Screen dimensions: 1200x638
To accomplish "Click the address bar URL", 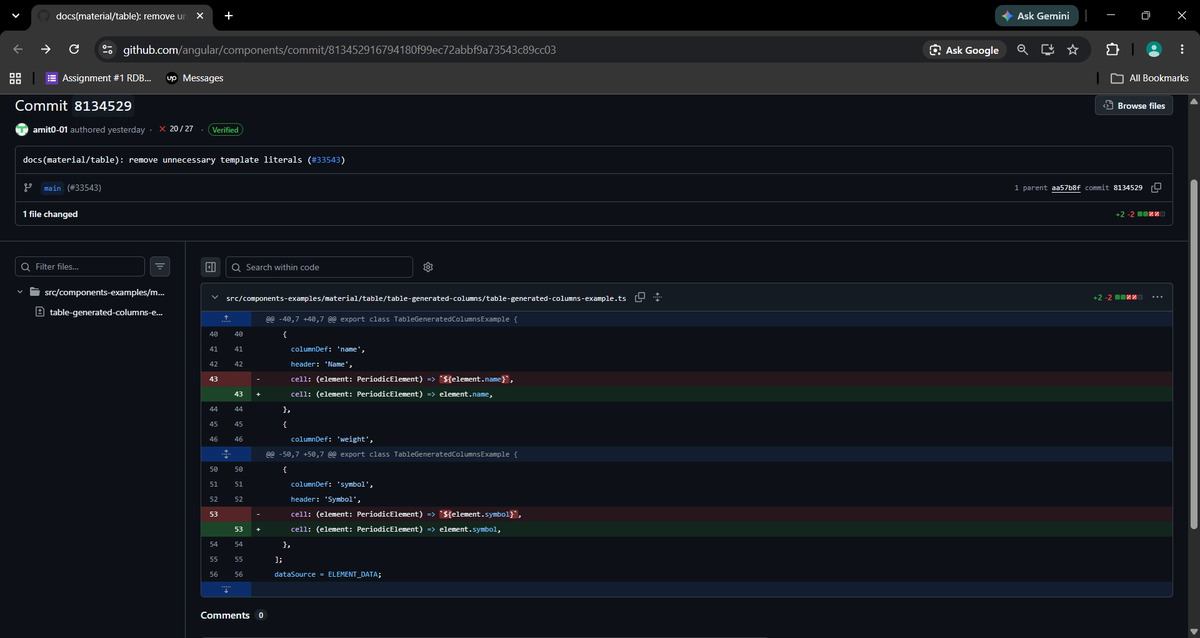I will pyautogui.click(x=339, y=49).
